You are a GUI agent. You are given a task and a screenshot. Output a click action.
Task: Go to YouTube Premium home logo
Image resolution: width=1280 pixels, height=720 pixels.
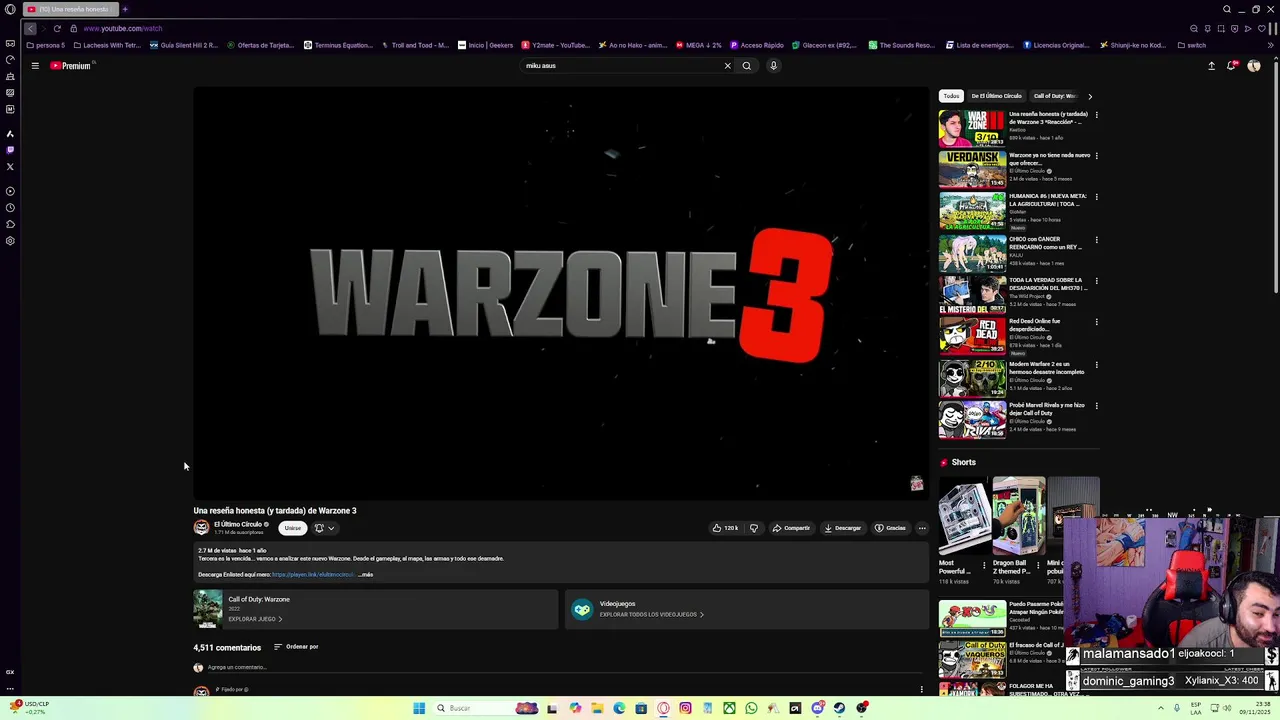pos(71,66)
